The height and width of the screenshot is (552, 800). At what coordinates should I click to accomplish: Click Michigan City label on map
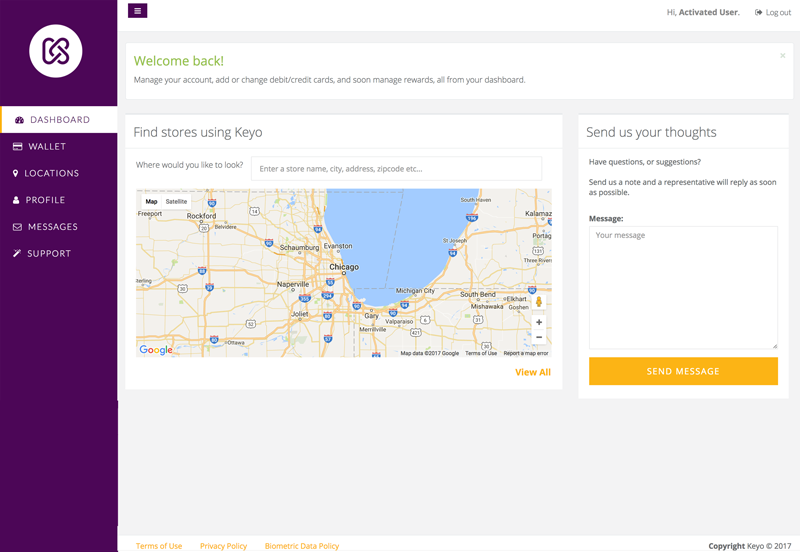[x=415, y=290]
